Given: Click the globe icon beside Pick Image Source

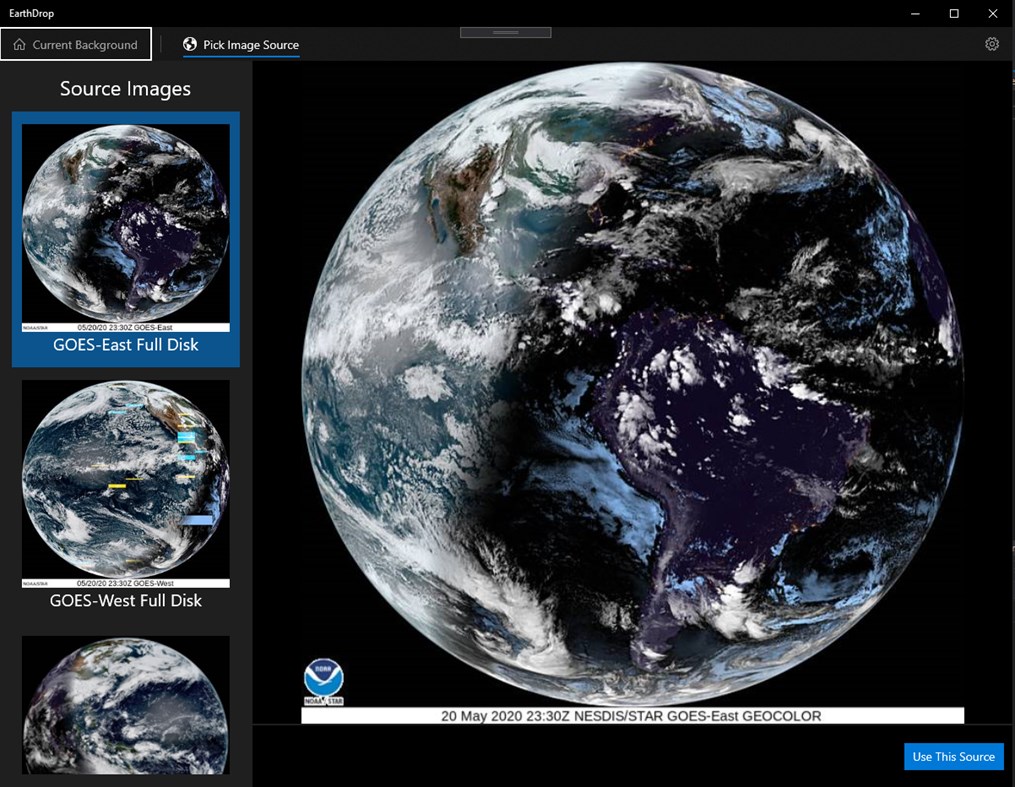Looking at the screenshot, I should 188,44.
